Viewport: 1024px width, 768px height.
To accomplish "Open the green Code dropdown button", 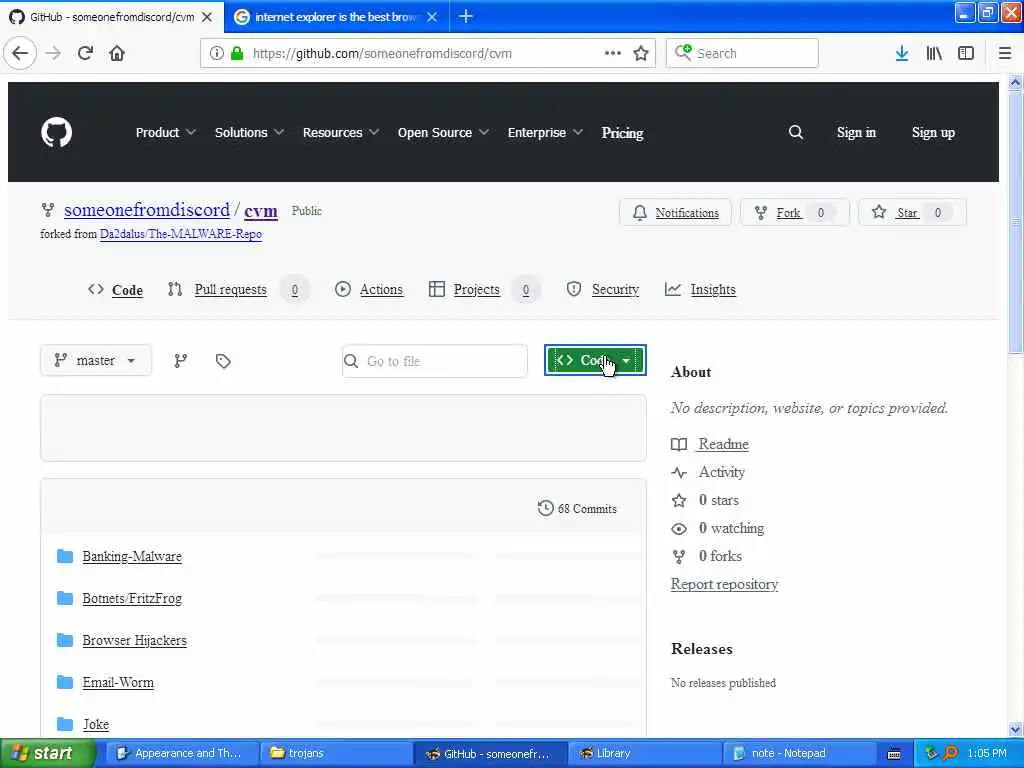I will pyautogui.click(x=595, y=360).
